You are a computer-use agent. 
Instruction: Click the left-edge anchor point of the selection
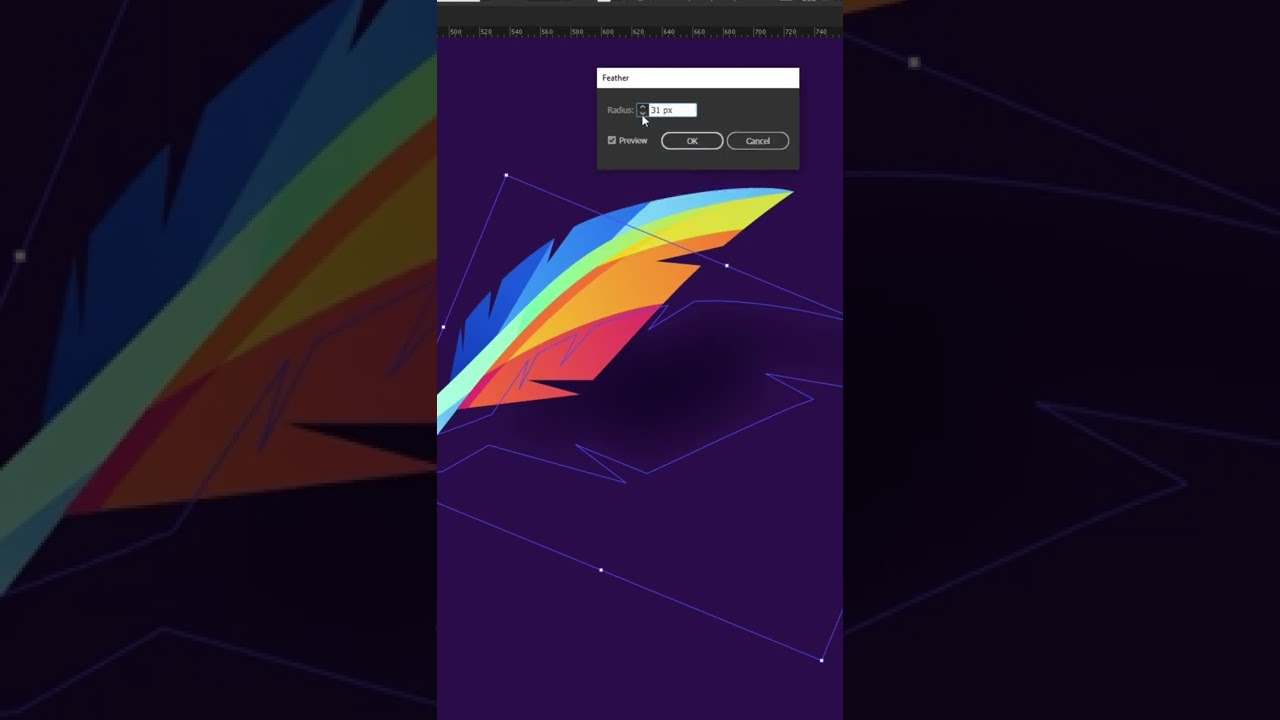coord(442,327)
